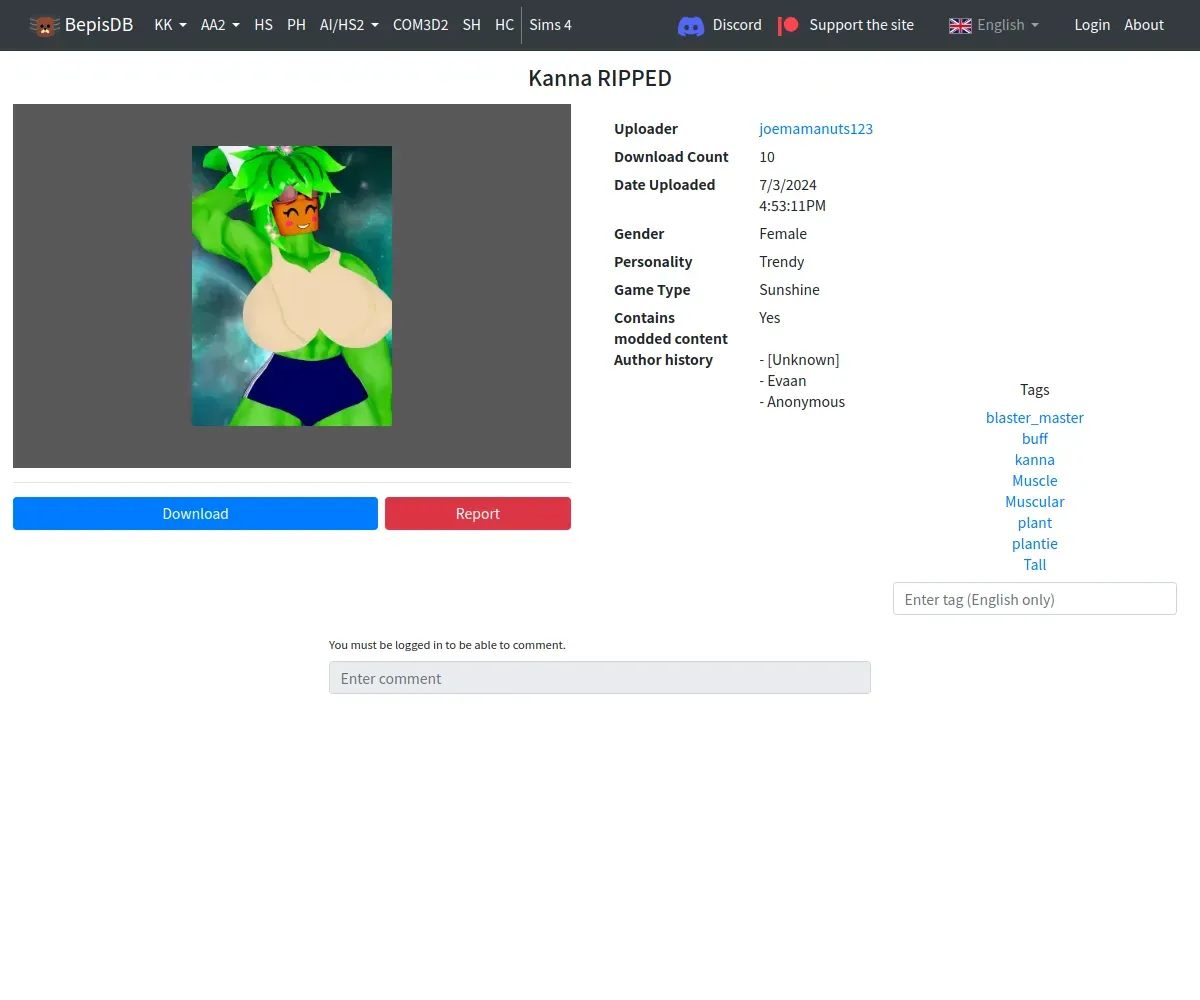Expand the AI/HS2 dropdown menu
1200x1000 pixels.
click(x=349, y=25)
